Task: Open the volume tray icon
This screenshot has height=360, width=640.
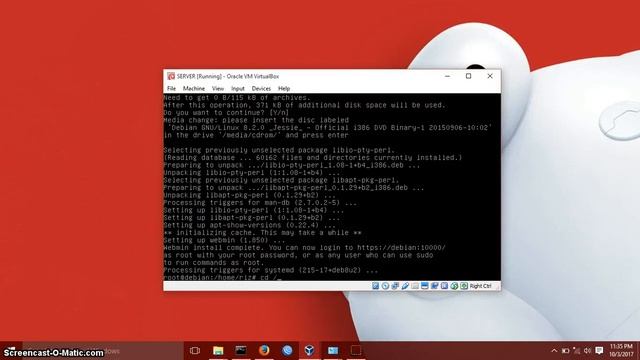Action: coord(587,351)
